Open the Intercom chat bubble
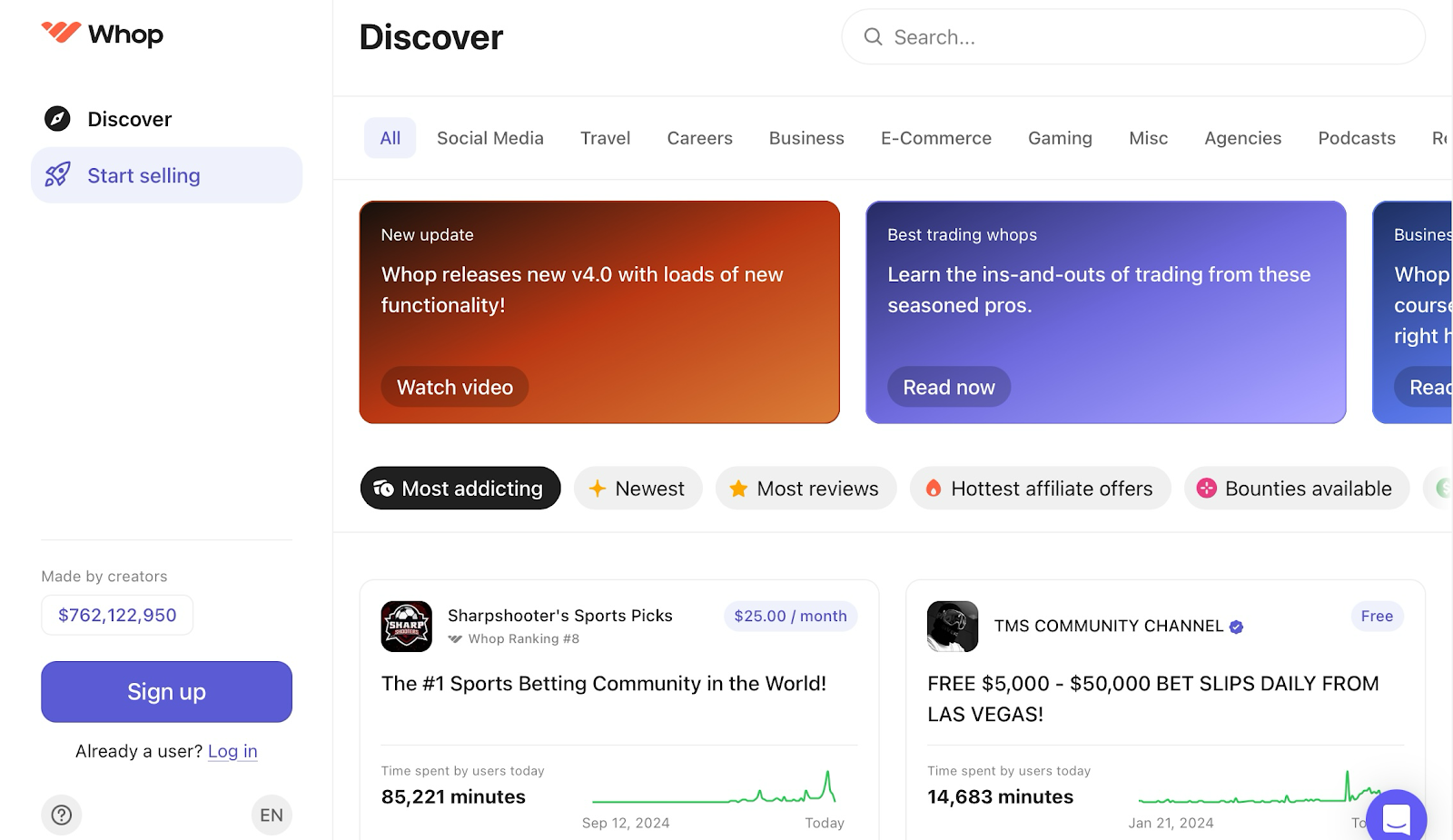1453x840 pixels. click(x=1396, y=818)
